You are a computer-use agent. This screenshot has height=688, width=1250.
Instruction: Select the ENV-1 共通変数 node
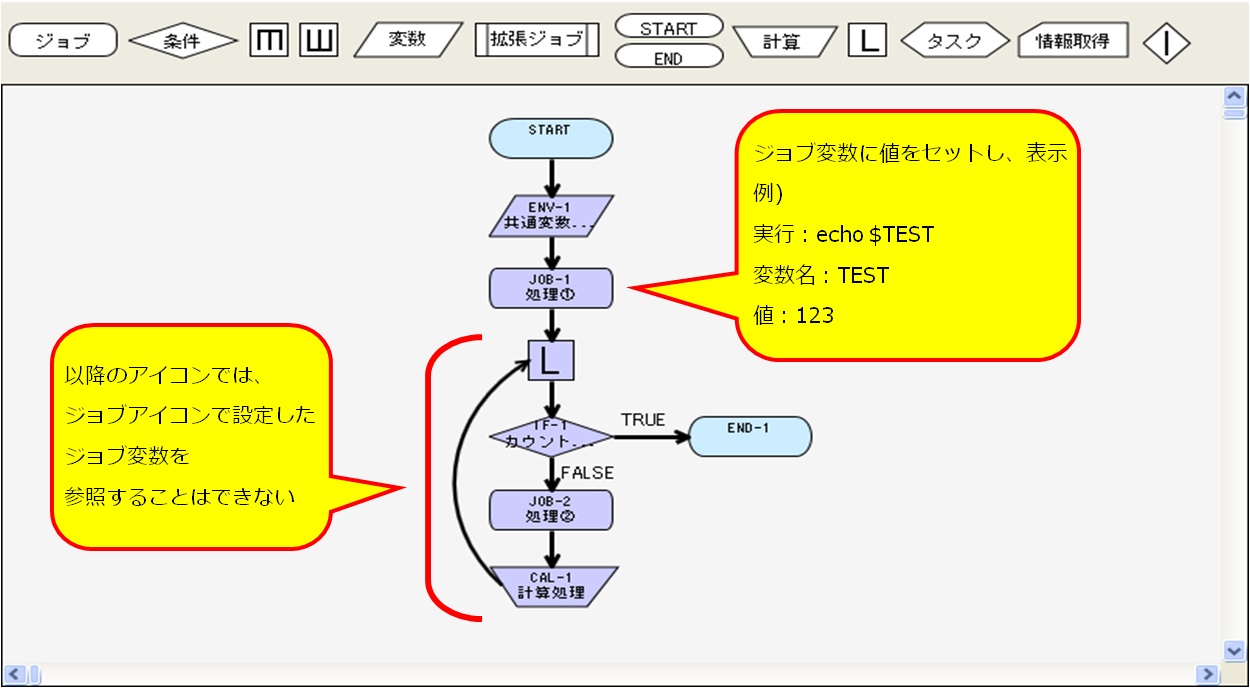pyautogui.click(x=551, y=216)
